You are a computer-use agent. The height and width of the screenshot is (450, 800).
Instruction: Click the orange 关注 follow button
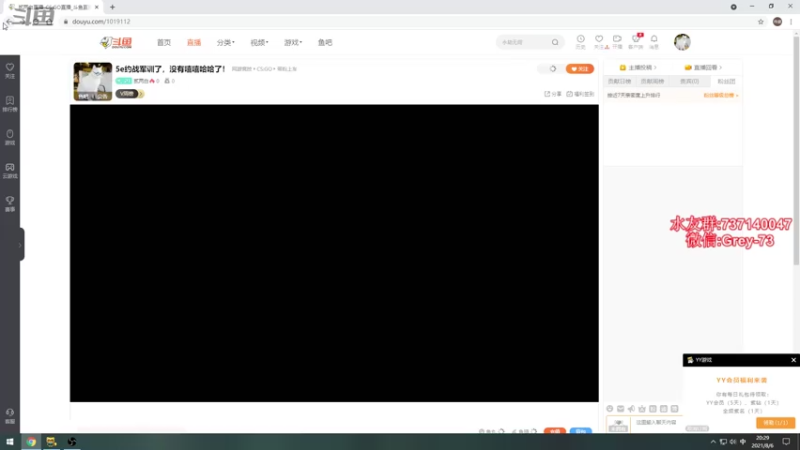pyautogui.click(x=580, y=69)
